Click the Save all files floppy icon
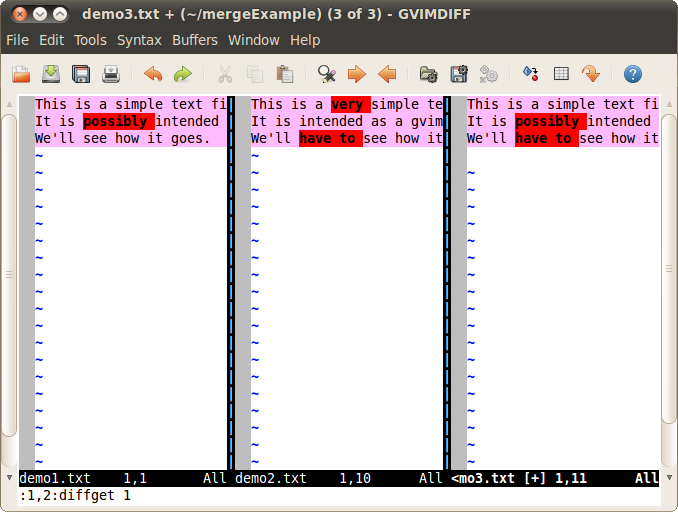The height and width of the screenshot is (512, 678). click(81, 74)
